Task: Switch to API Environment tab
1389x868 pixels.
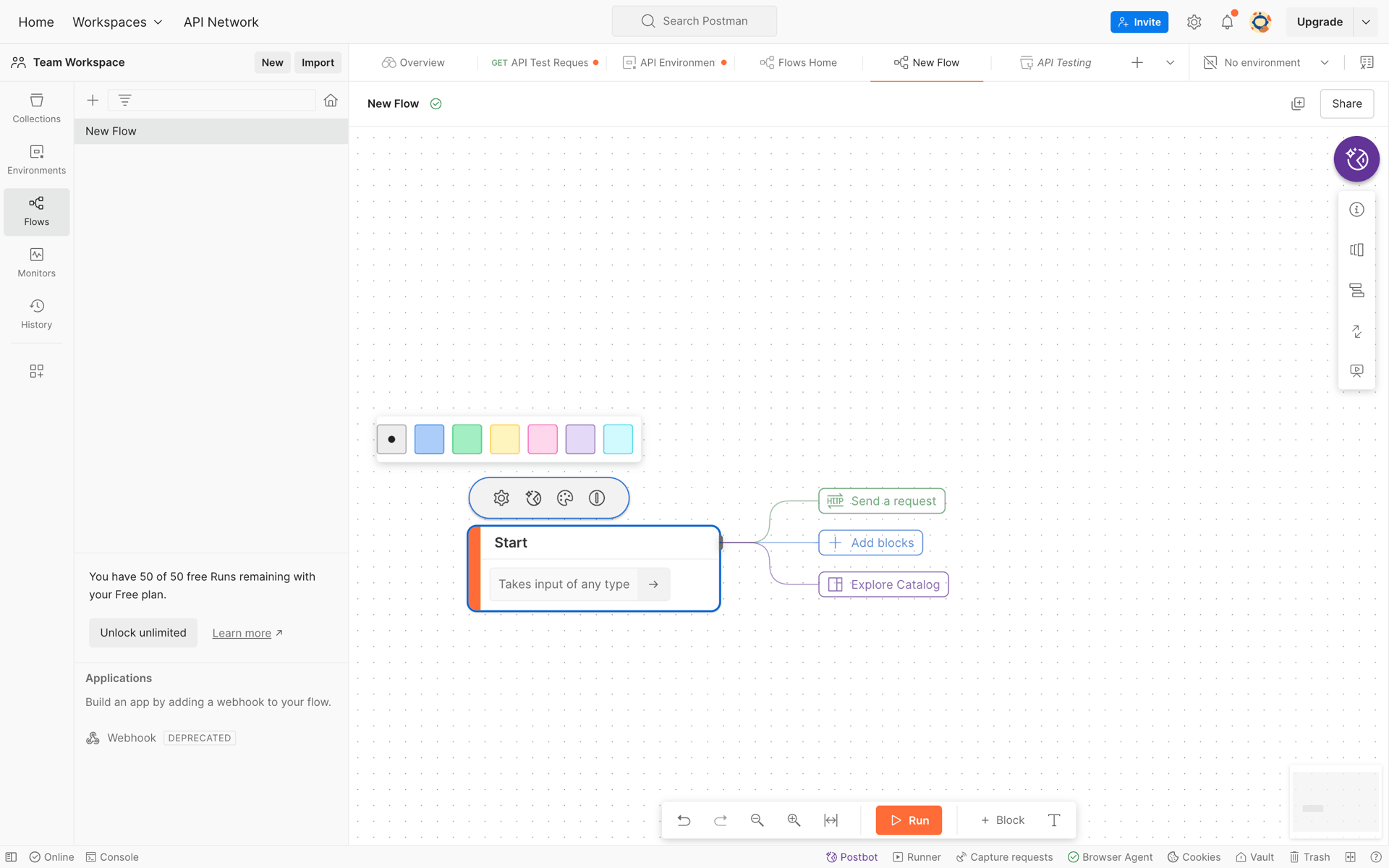Action: (x=674, y=63)
